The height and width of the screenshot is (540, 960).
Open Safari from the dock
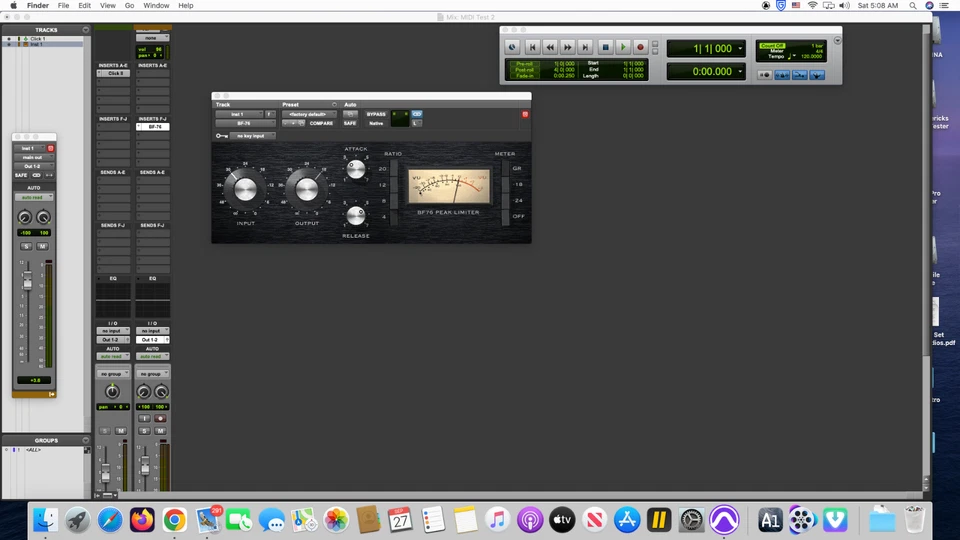pyautogui.click(x=110, y=520)
